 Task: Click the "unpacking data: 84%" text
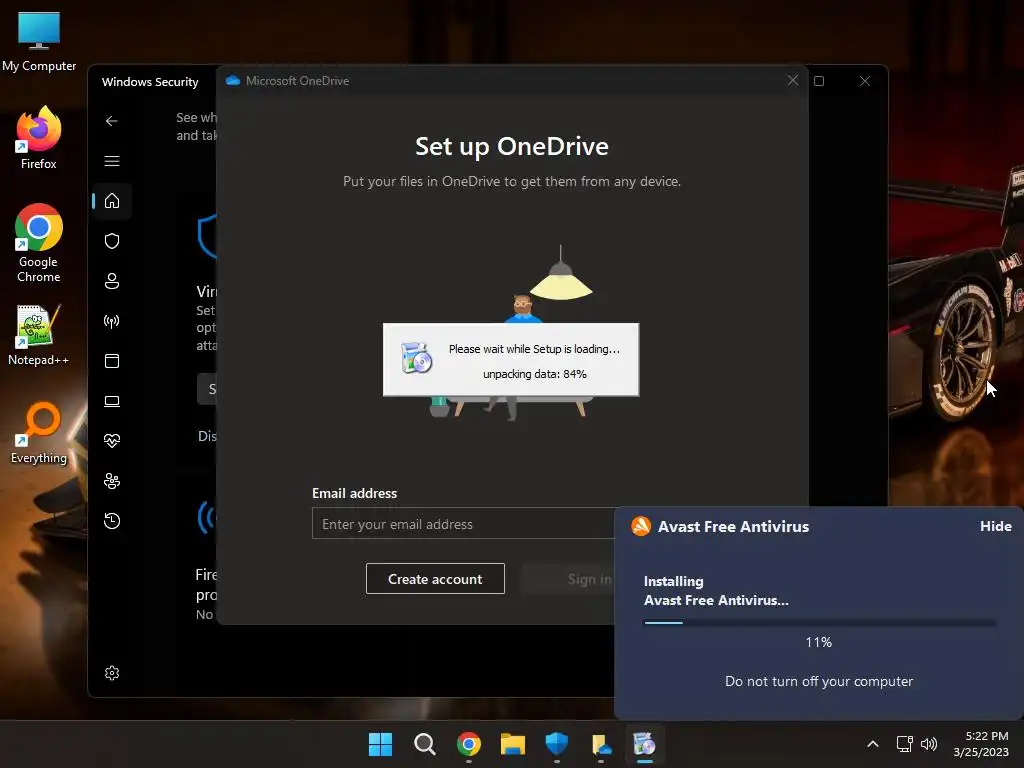(534, 374)
